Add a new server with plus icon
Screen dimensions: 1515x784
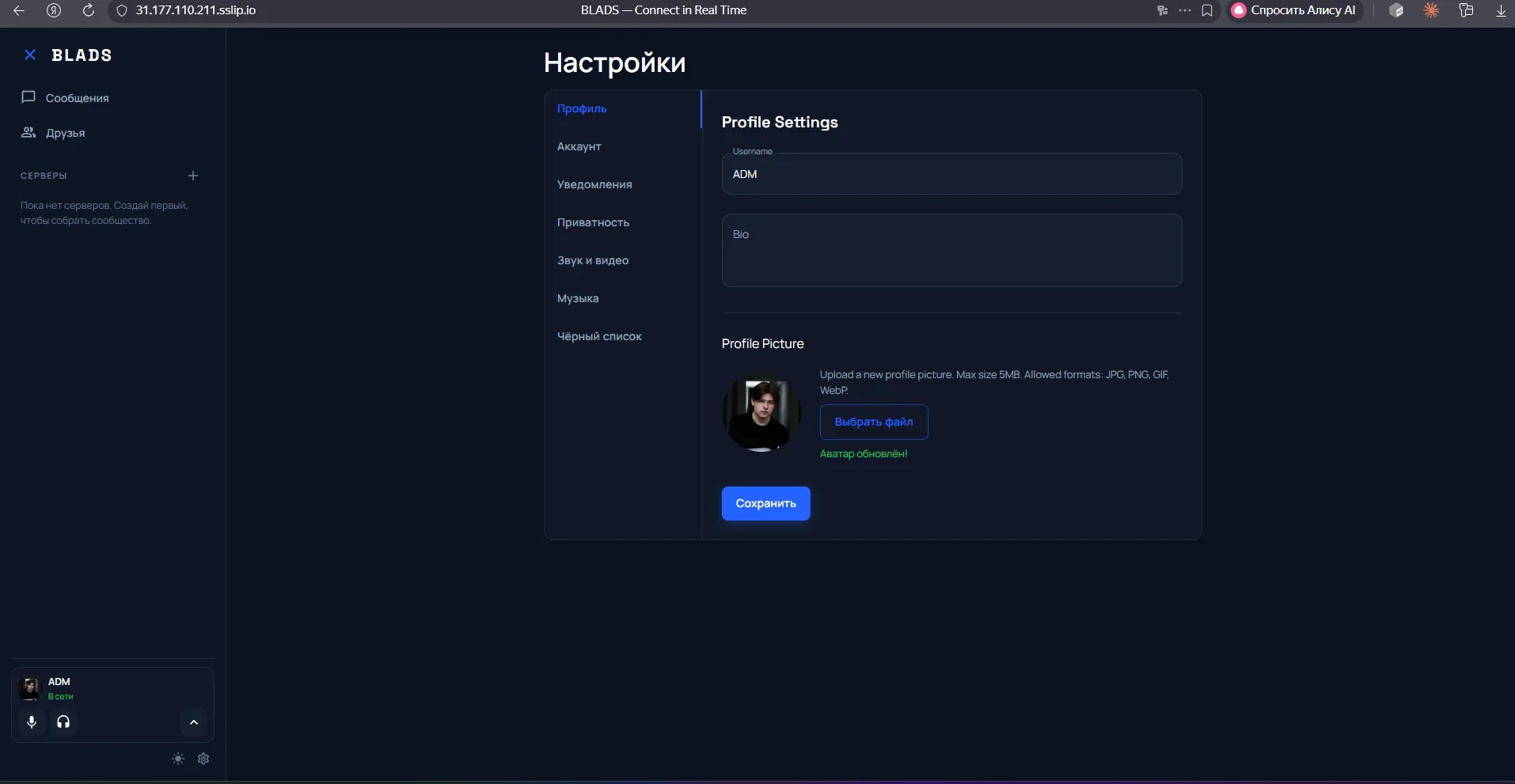pos(193,176)
